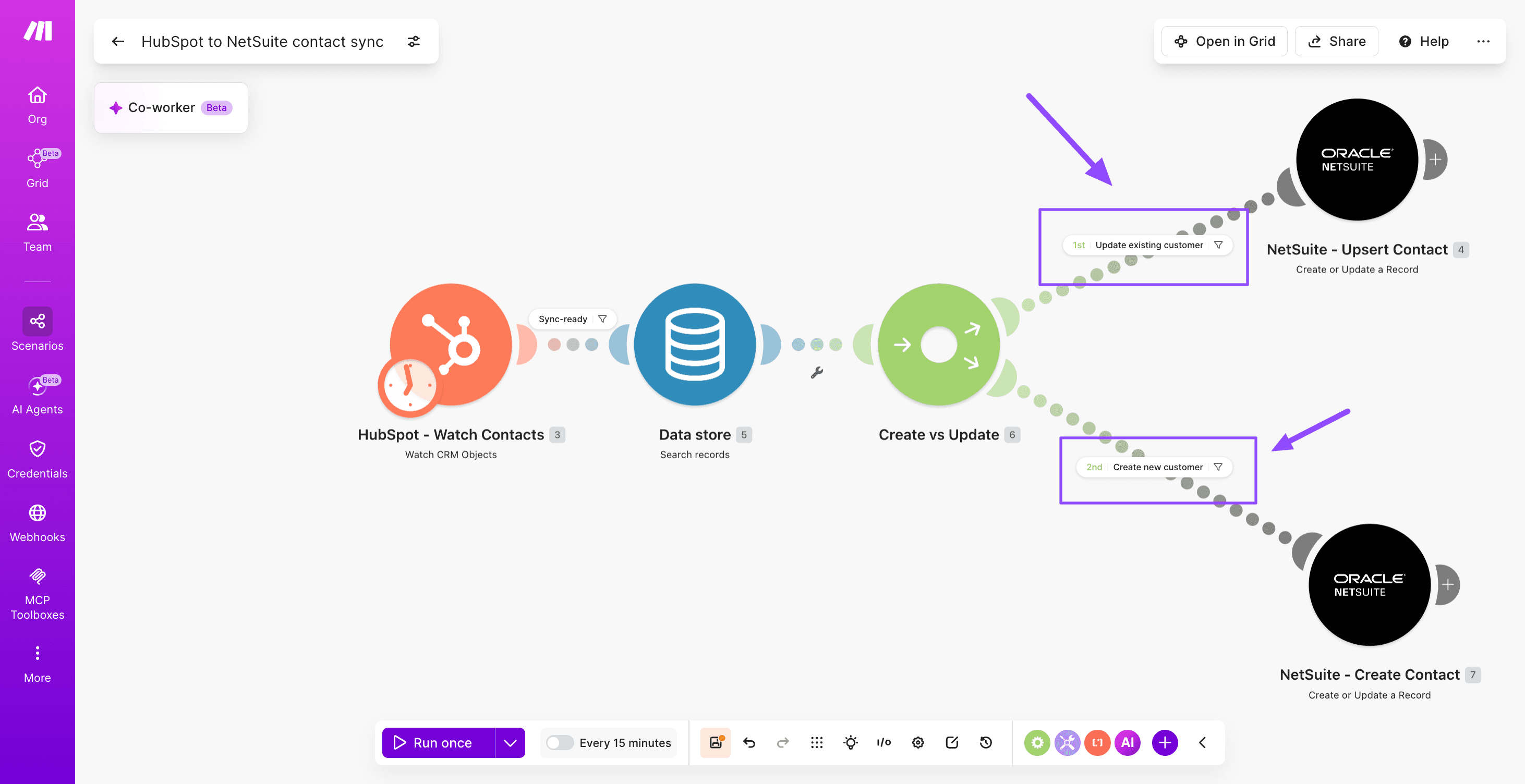
Task: Add module after NetSuite Upsert Contact
Action: [1436, 160]
